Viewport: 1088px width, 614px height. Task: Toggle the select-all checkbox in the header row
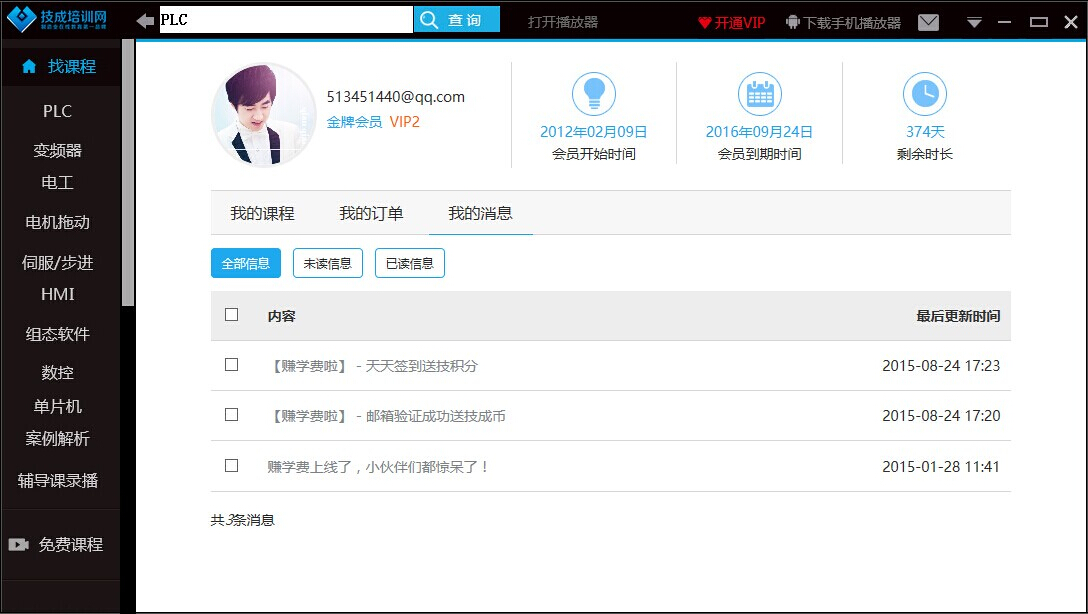point(232,315)
